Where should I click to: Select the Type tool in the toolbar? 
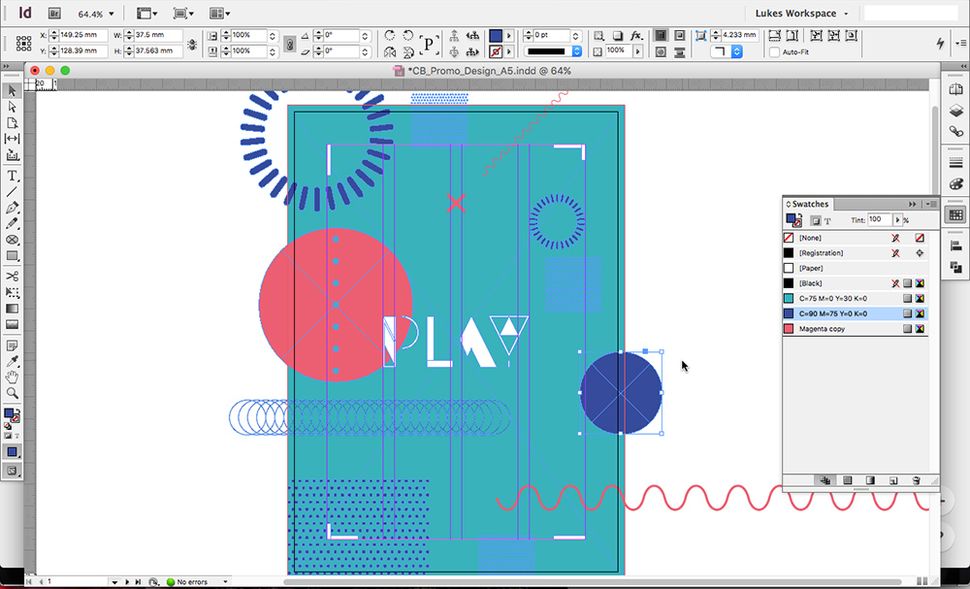pos(10,175)
